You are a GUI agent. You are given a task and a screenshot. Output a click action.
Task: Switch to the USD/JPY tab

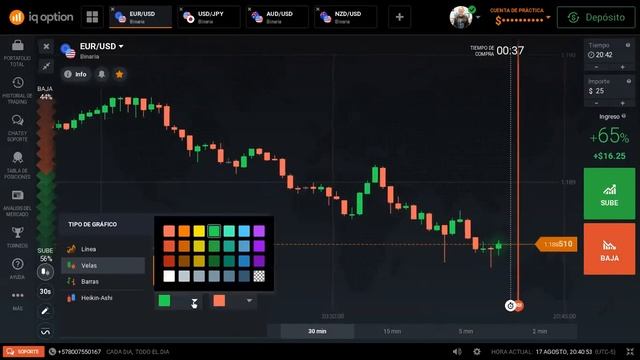click(209, 17)
